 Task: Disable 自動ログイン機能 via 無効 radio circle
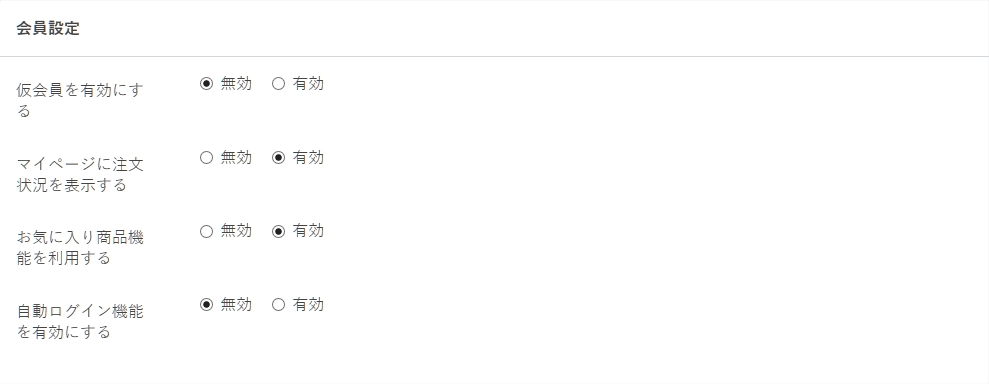(x=206, y=305)
